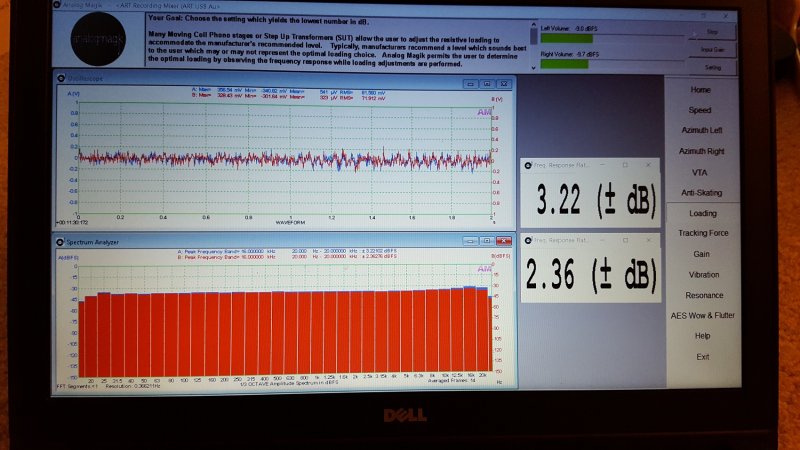Click the Left Volume -9.0 dBFS label
The image size is (800, 450).
(x=568, y=29)
